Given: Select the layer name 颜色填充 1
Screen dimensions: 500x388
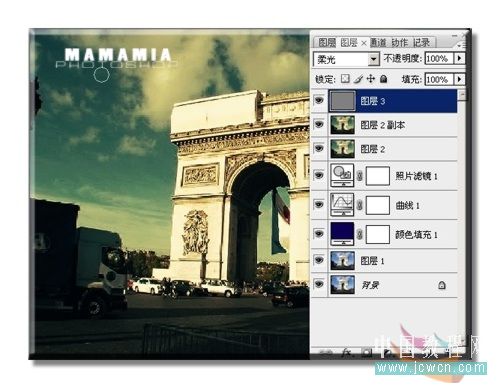Looking at the screenshot, I should click(x=416, y=235).
